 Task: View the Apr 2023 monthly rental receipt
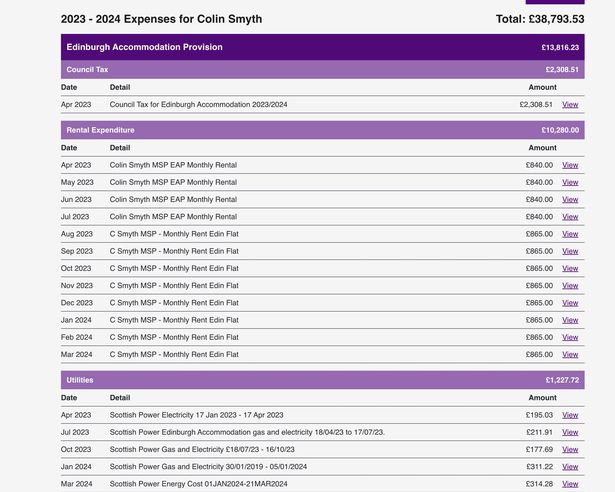point(570,165)
